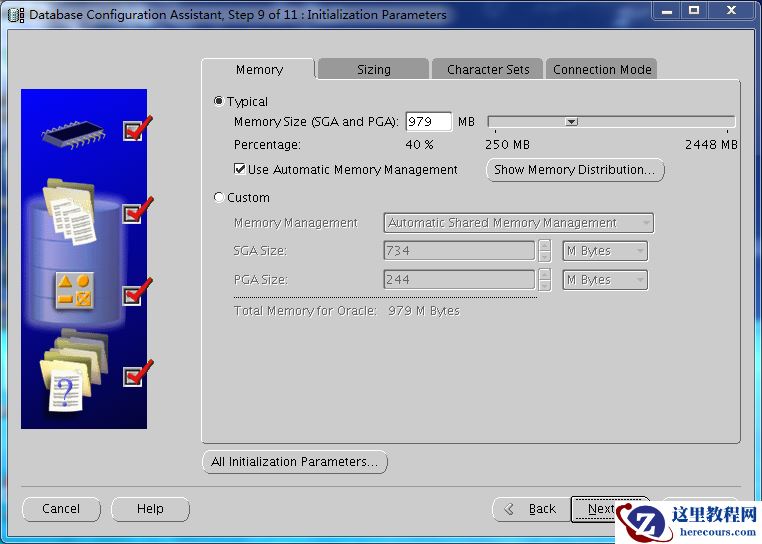The height and width of the screenshot is (544, 762).
Task: Click the checkmark beside question folders icon
Action: coord(137,374)
